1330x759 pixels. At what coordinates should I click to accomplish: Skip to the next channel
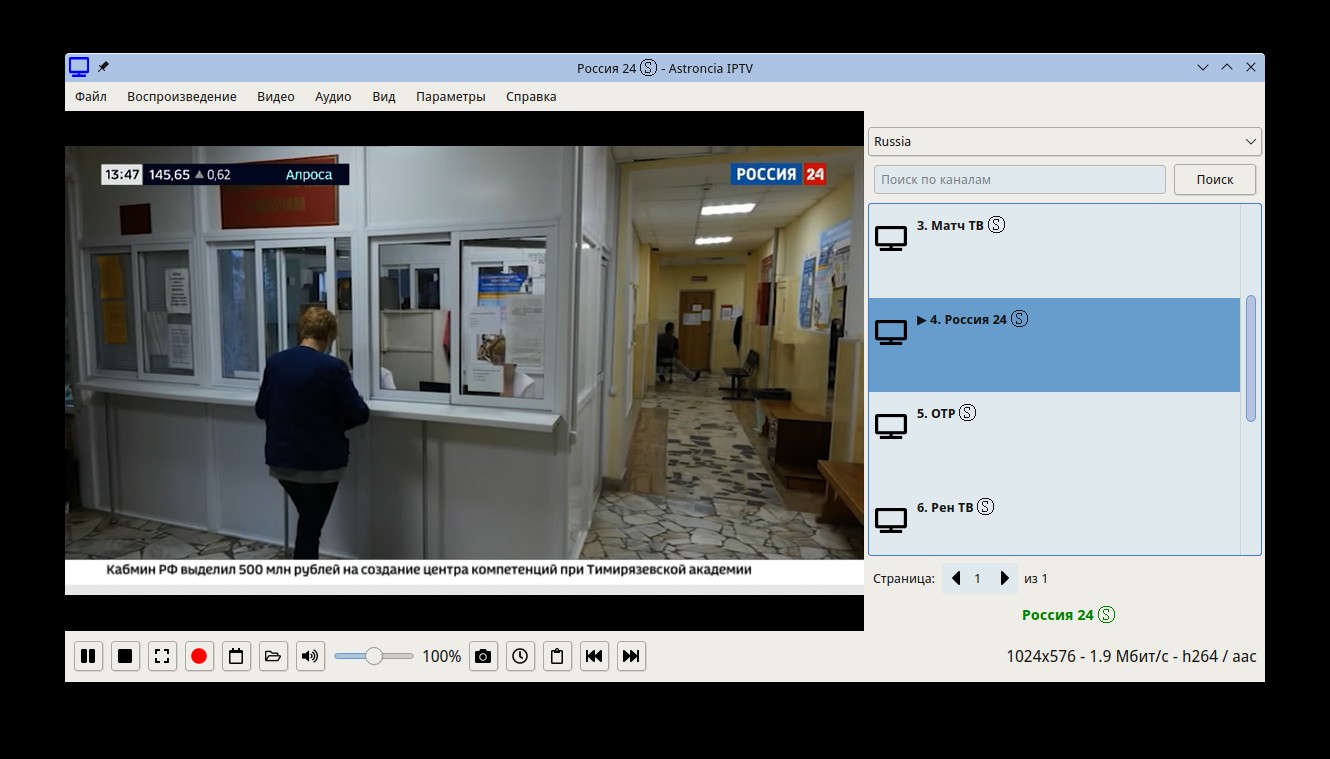[631, 656]
